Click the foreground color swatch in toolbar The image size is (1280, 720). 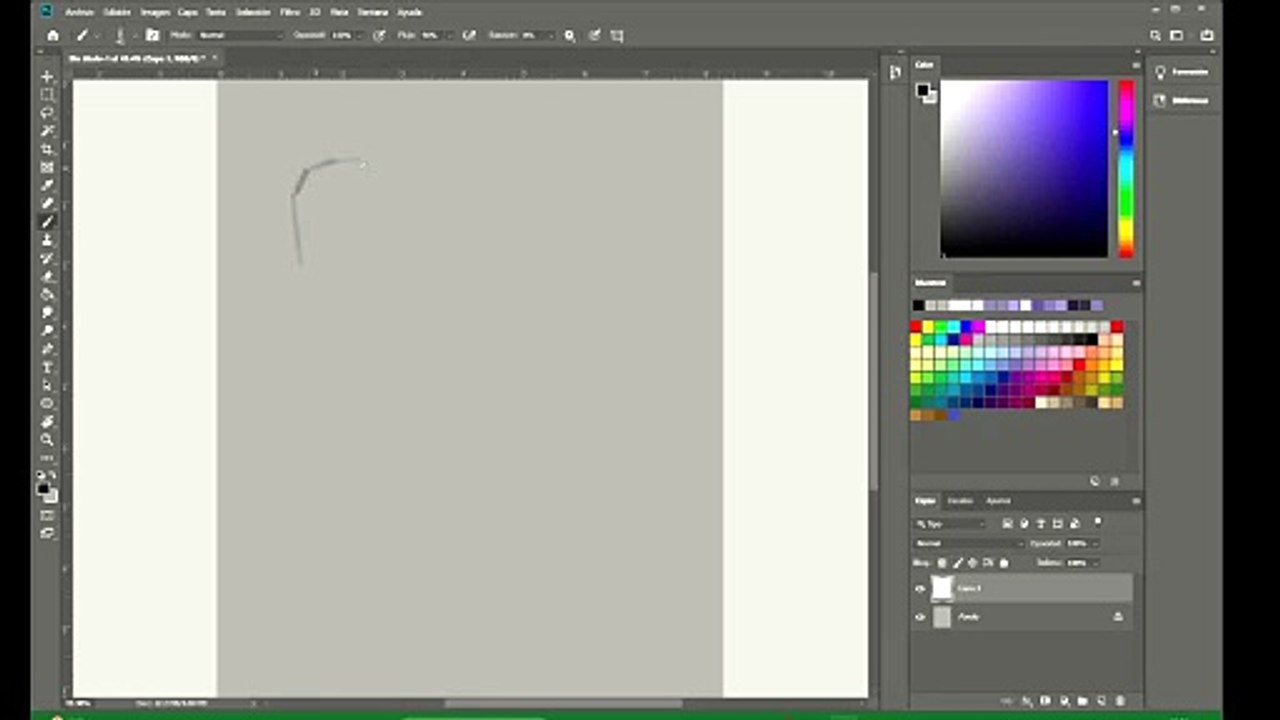pyautogui.click(x=44, y=489)
